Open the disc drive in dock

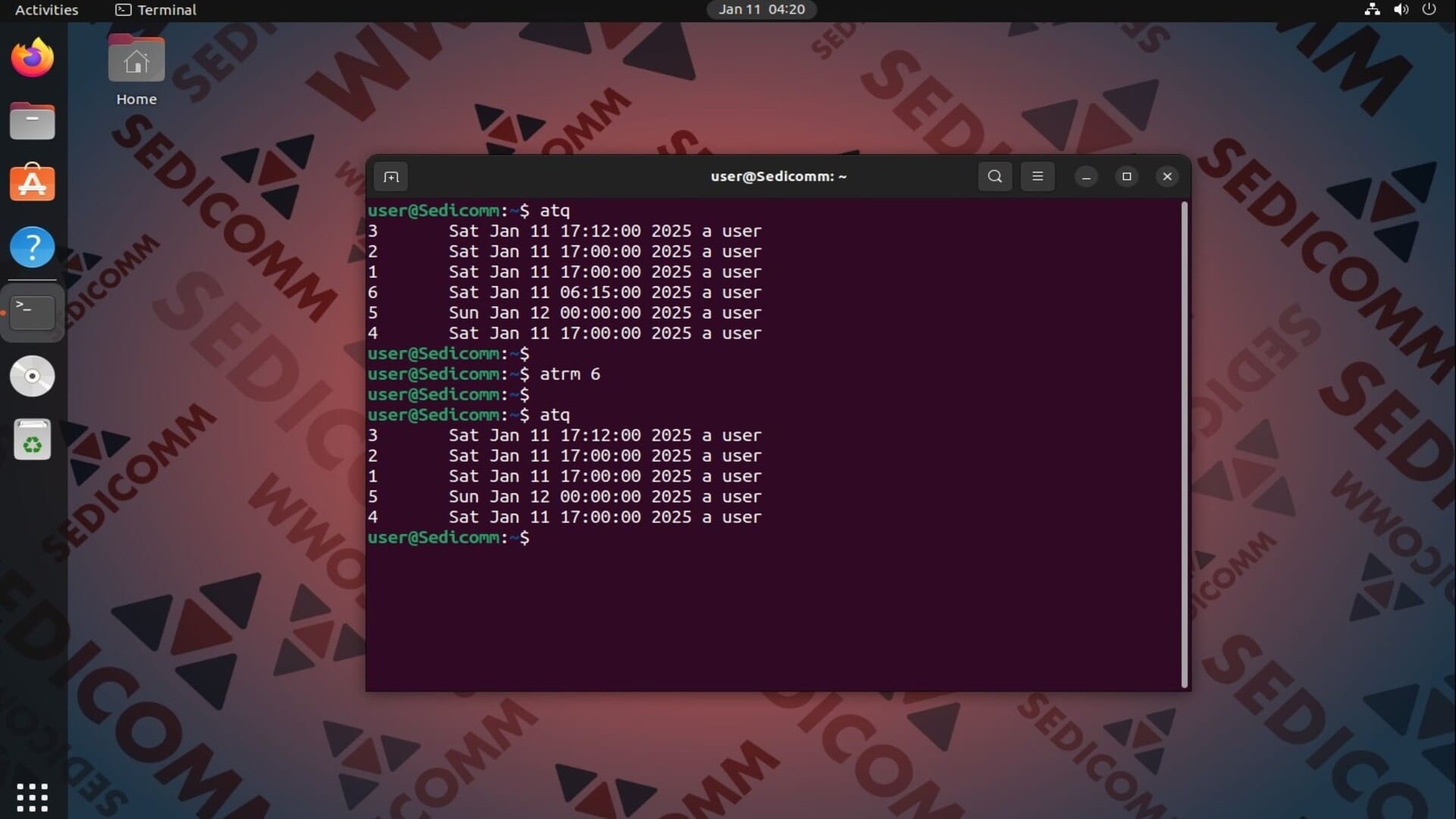click(x=33, y=376)
